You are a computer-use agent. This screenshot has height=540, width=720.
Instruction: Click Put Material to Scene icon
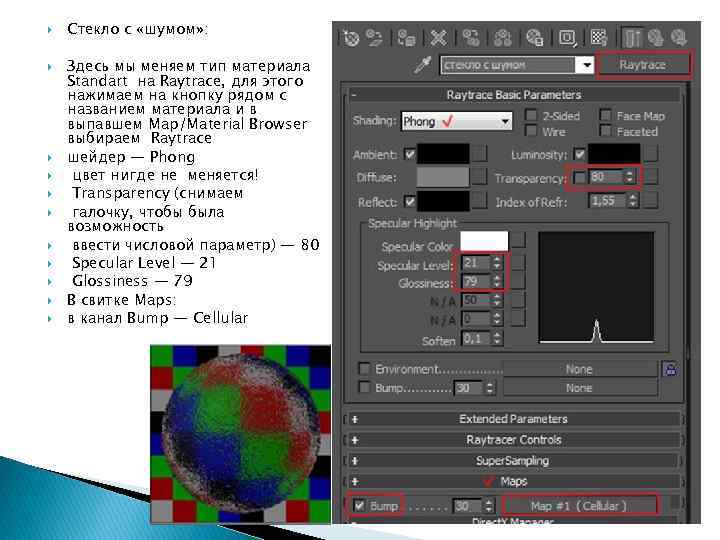pos(375,38)
